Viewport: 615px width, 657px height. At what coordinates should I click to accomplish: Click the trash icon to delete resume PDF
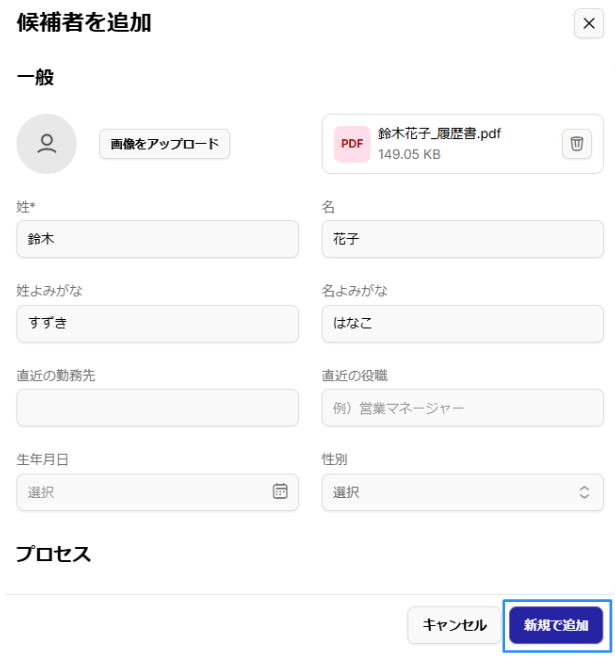point(576,144)
